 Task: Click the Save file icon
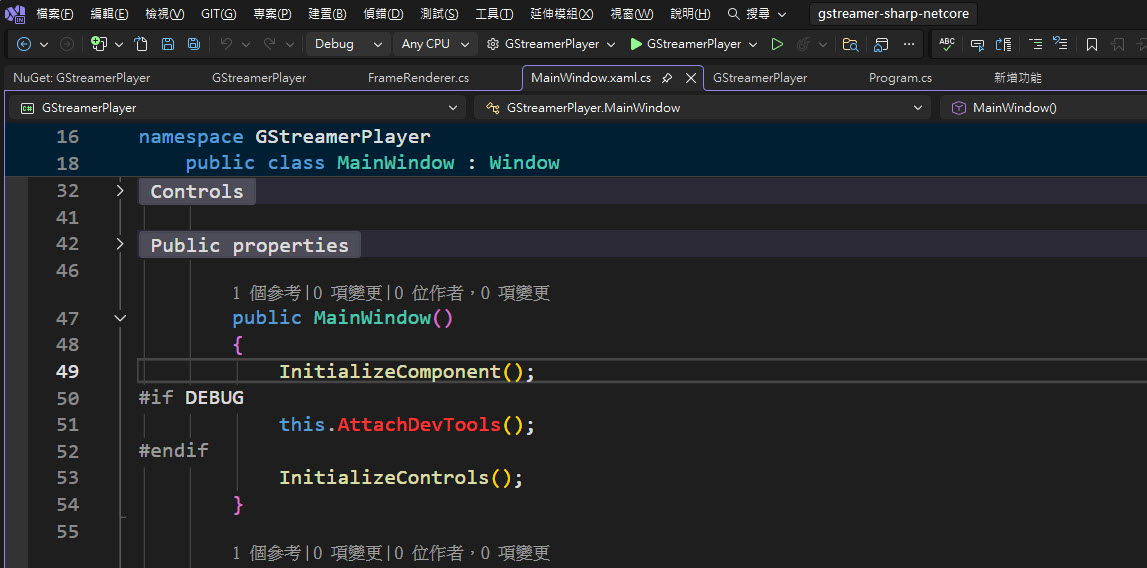point(168,44)
